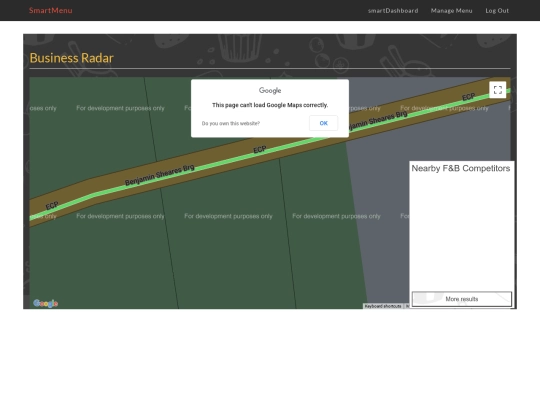The image size is (540, 405).
Task: Click the 'Do you own this website?' link
Action: coord(231,123)
